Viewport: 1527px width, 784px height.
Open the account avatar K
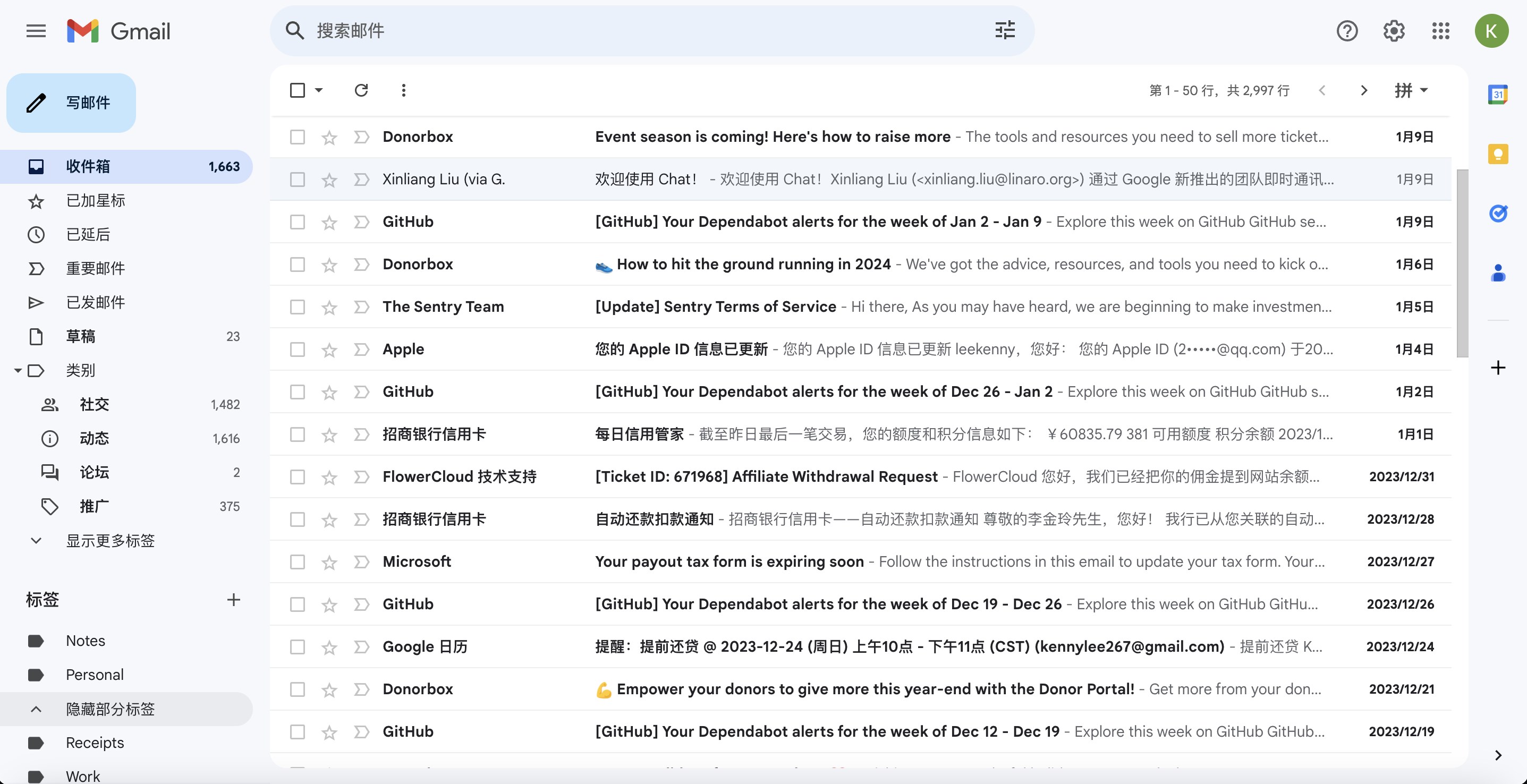1491,31
